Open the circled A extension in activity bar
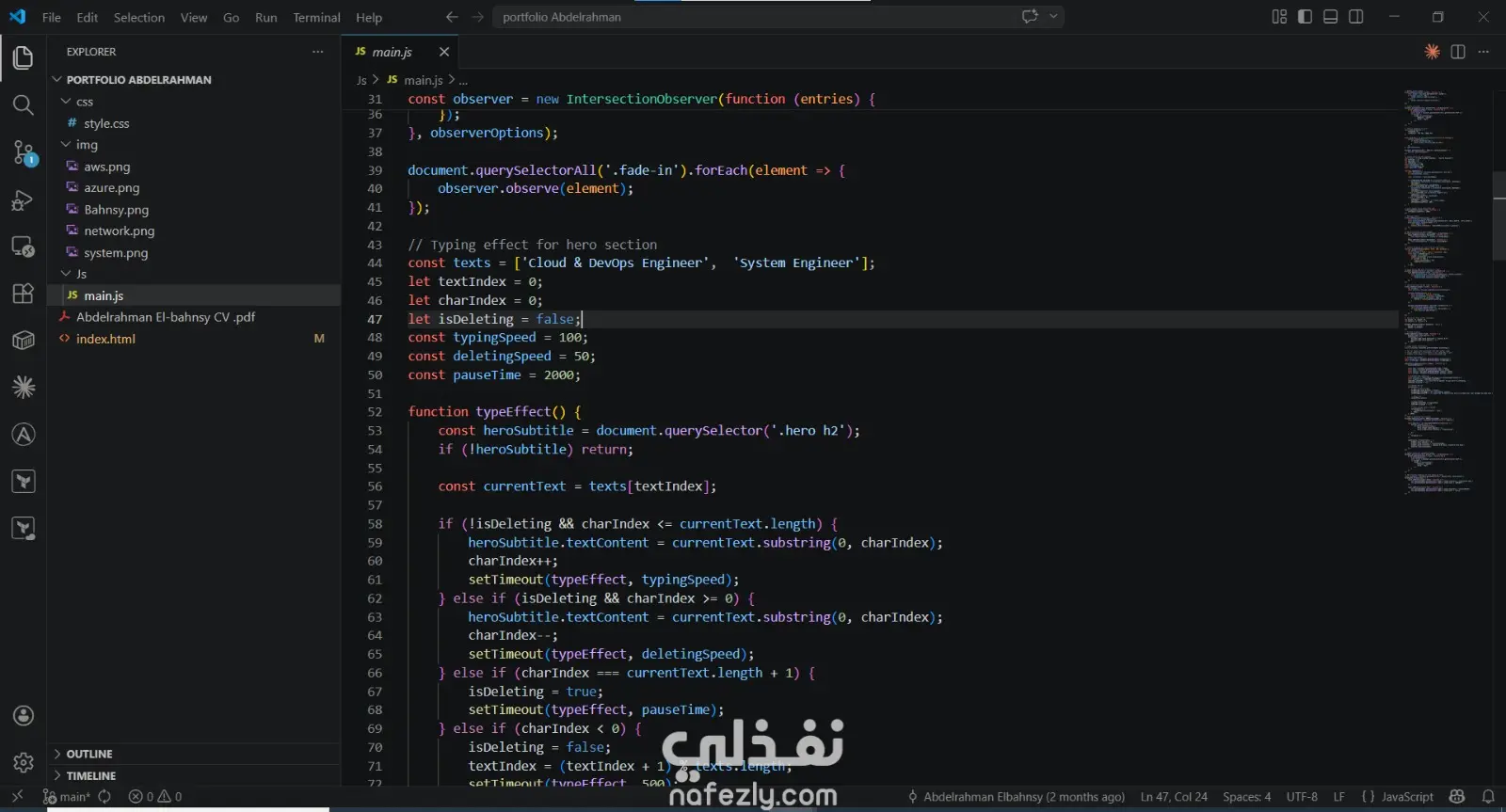This screenshot has height=812, width=1506. pos(24,434)
